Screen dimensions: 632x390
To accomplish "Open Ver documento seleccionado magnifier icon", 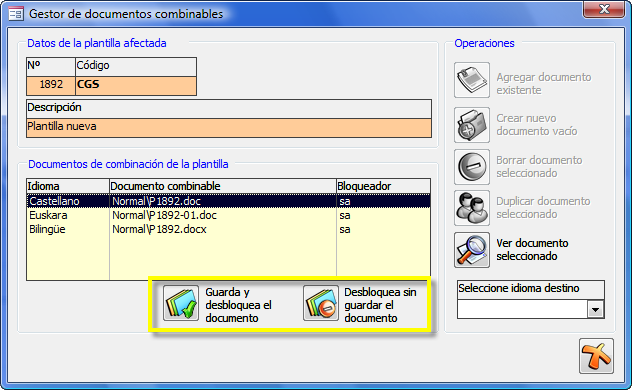I will point(472,250).
